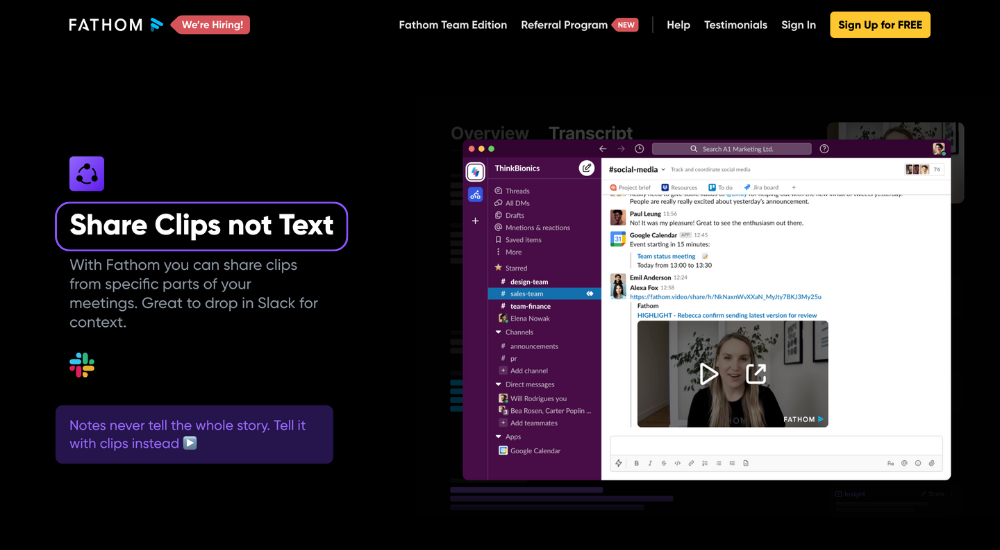Focus the Search A1 Marketing Ltd. field
Screen dimensions: 1000x550
click(732, 149)
